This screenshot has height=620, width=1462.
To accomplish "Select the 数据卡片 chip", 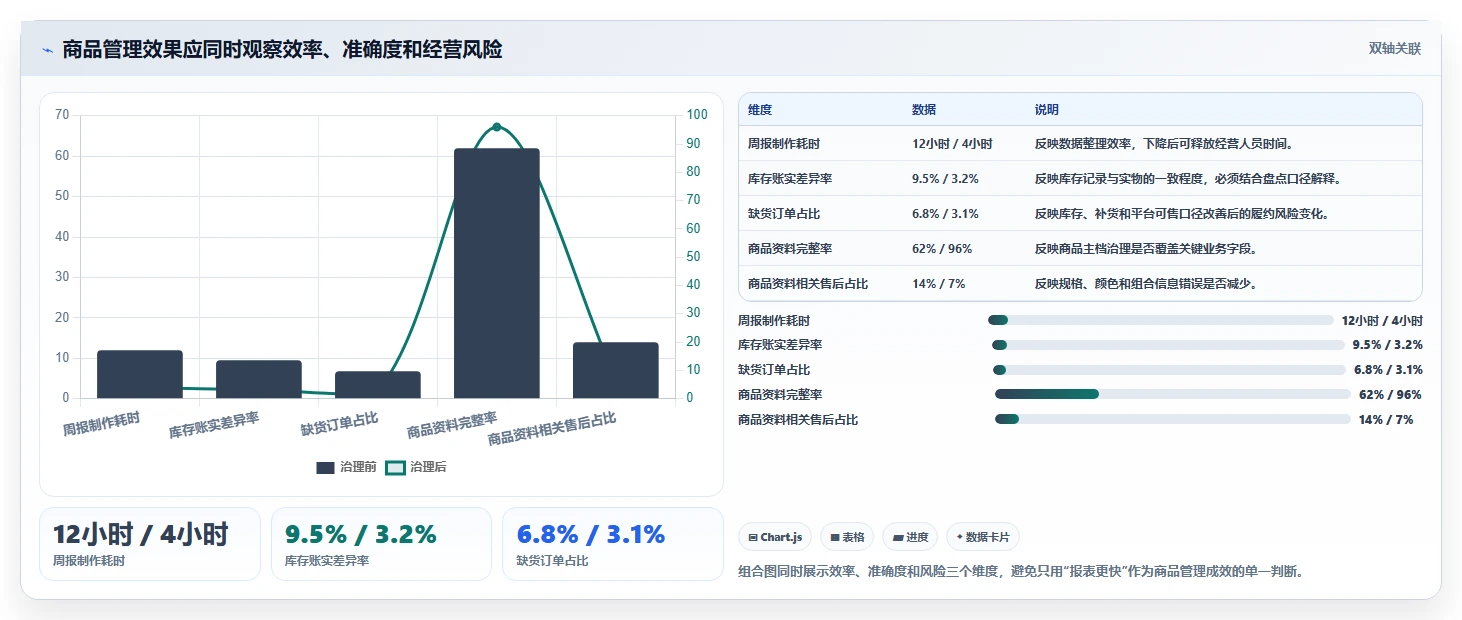I will 983,537.
